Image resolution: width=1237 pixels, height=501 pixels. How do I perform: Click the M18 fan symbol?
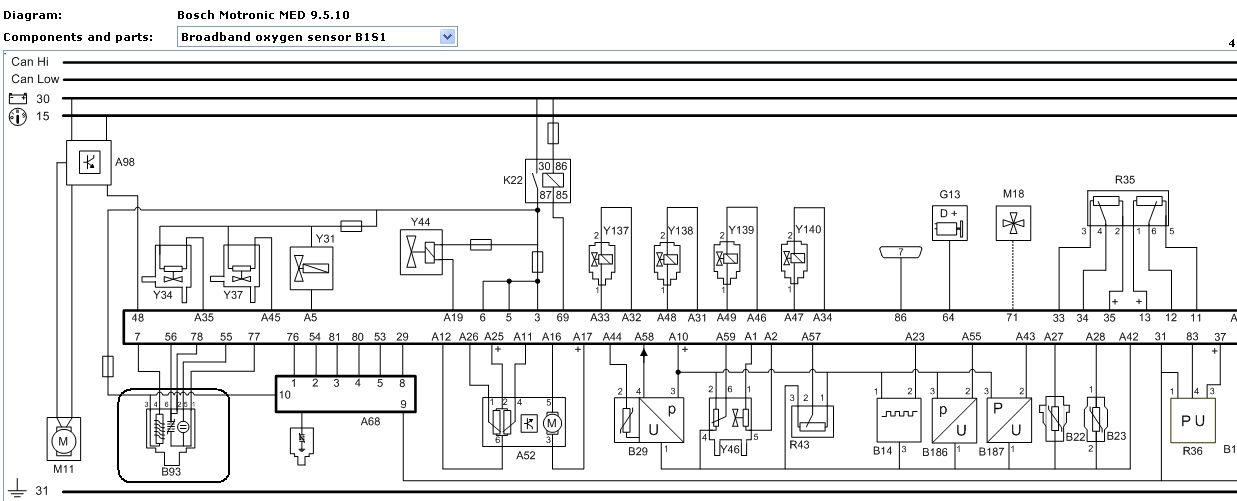(1014, 223)
